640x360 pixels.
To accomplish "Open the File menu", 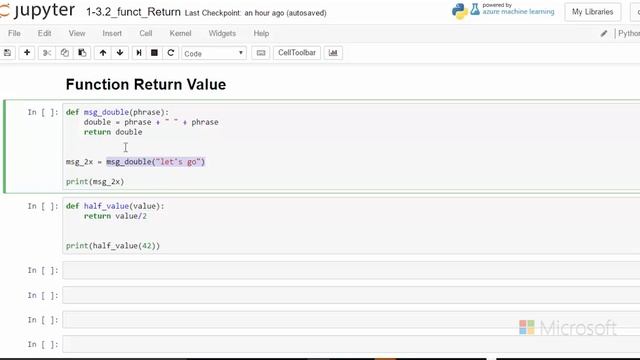I will 14,33.
